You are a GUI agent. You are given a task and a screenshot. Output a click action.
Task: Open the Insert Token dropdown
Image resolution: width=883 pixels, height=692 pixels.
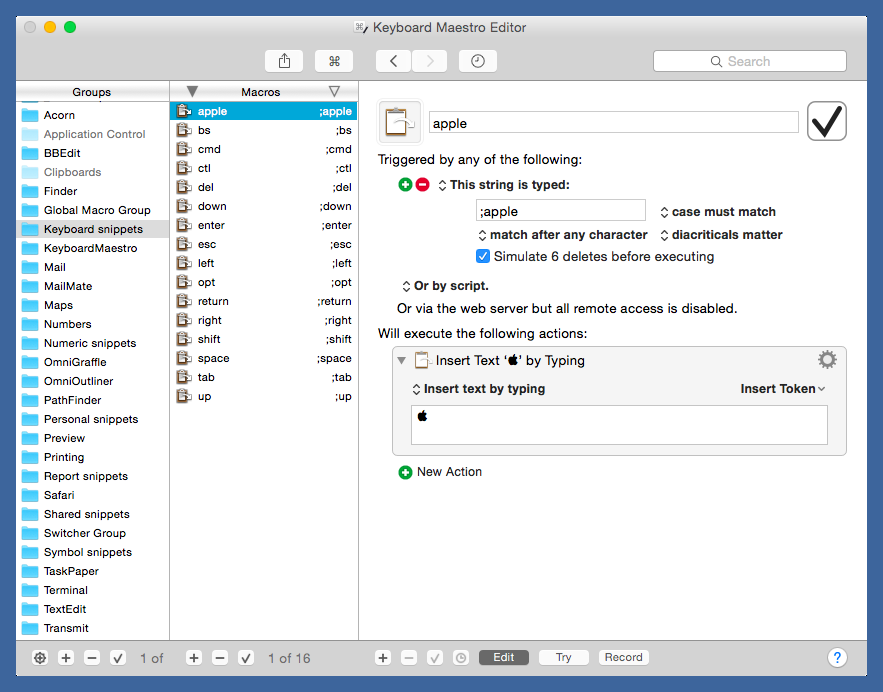point(783,389)
